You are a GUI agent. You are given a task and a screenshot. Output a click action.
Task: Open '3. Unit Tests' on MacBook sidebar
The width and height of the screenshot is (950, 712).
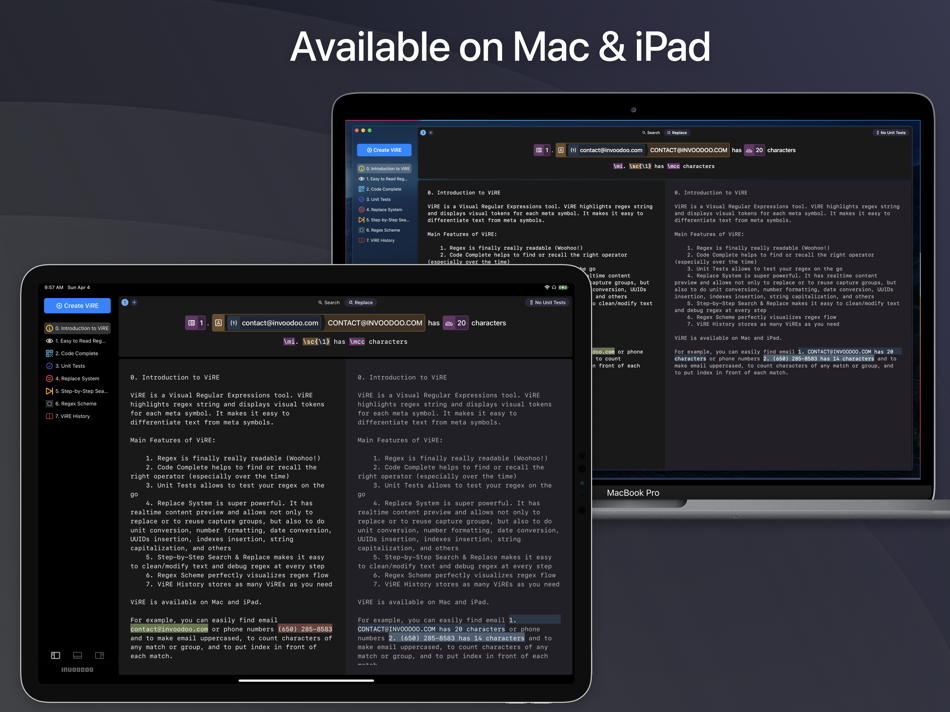point(384,199)
